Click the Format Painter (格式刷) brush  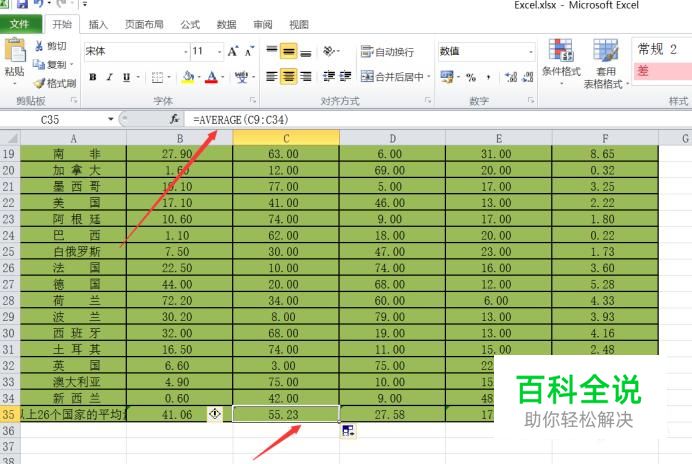coord(39,83)
